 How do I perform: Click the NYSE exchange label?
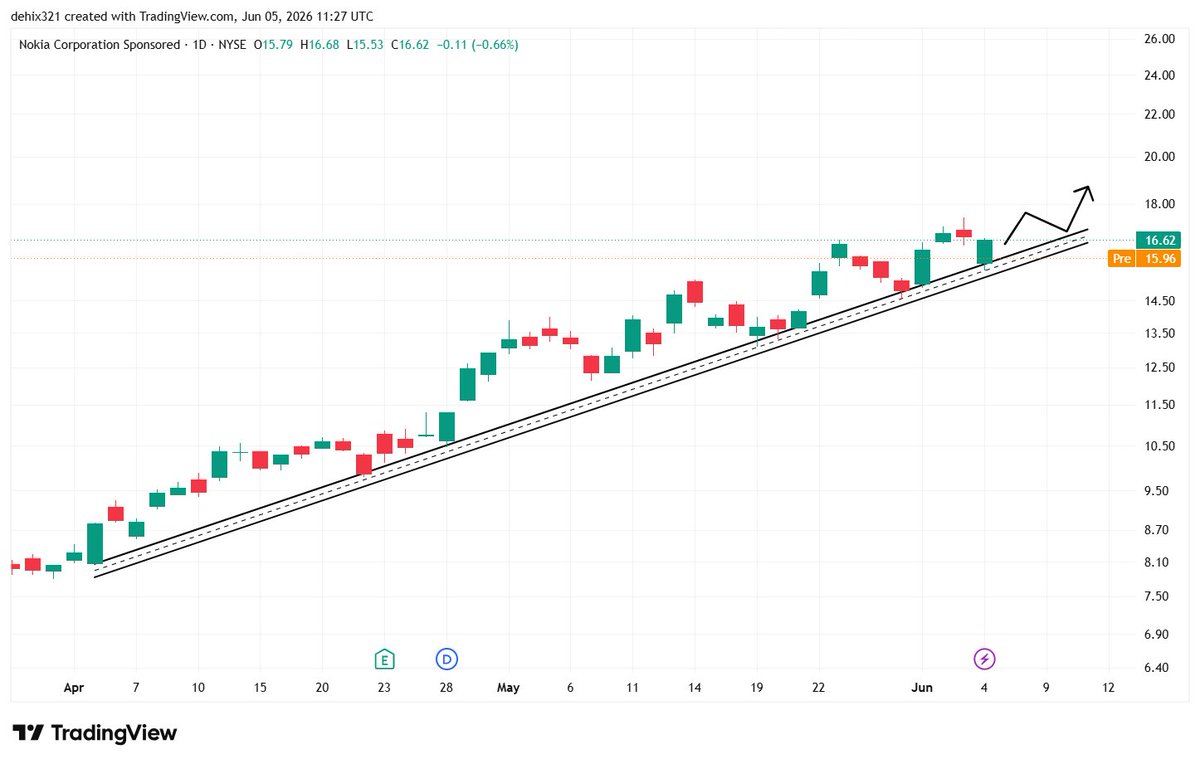click(x=233, y=45)
